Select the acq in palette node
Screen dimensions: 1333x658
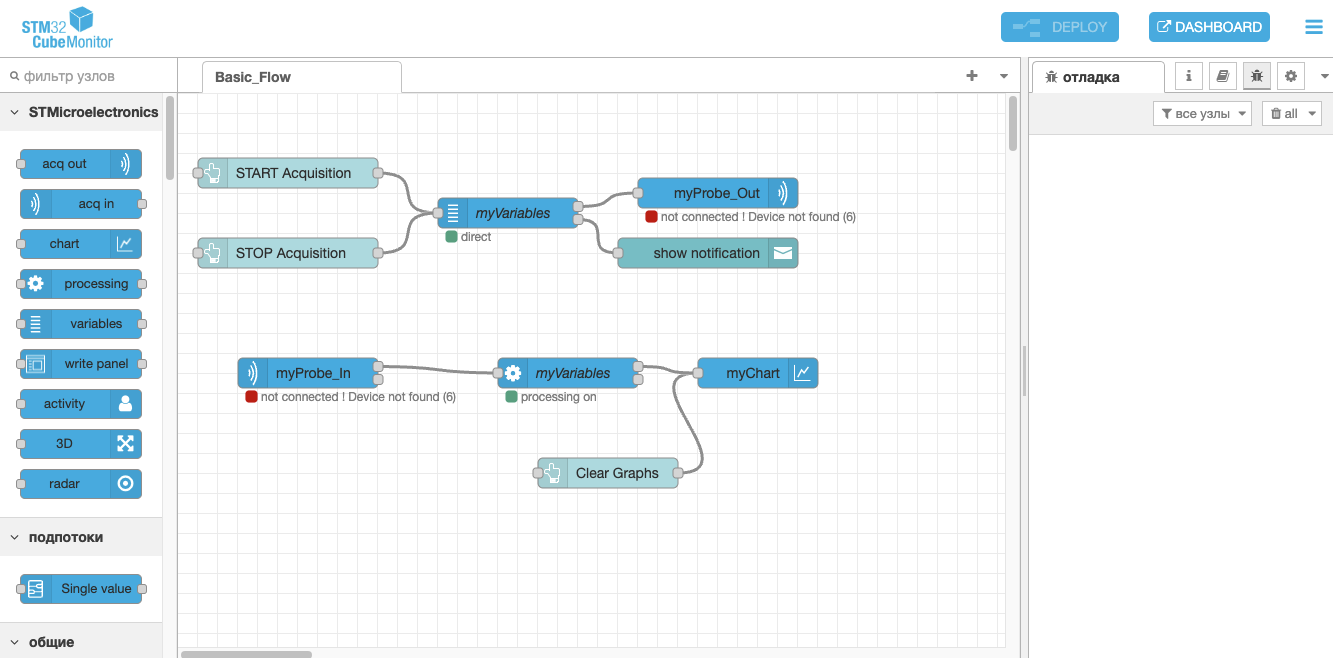[x=81, y=204]
